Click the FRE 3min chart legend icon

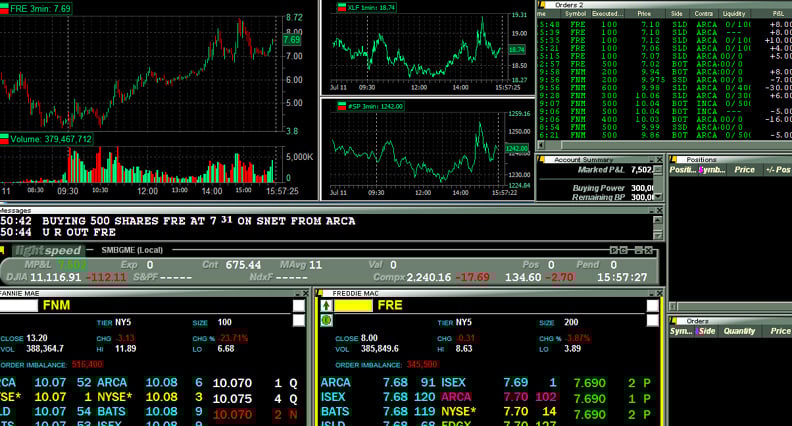[4, 9]
